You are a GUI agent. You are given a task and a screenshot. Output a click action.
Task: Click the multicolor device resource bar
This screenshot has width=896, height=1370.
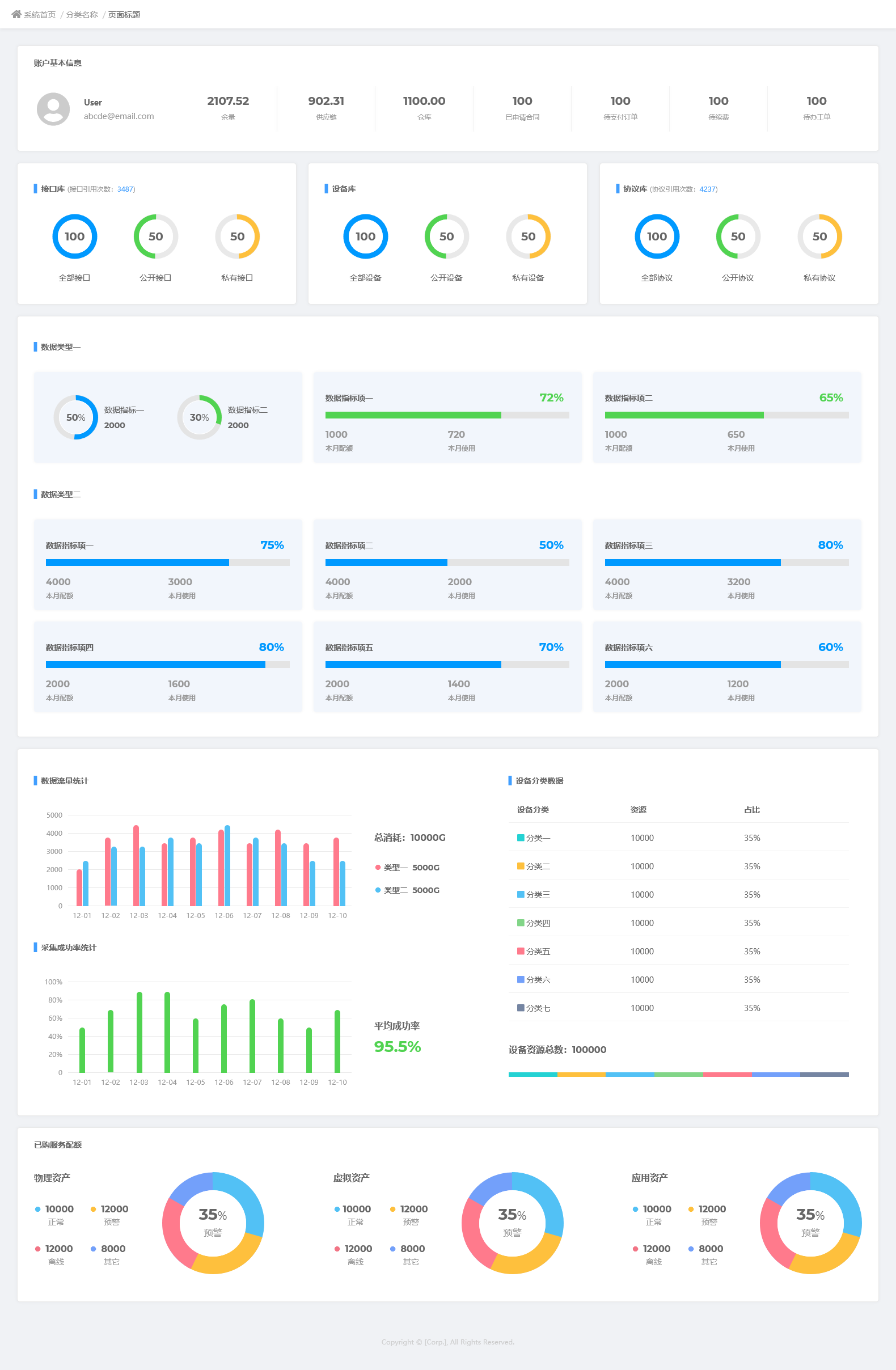pyautogui.click(x=678, y=1075)
